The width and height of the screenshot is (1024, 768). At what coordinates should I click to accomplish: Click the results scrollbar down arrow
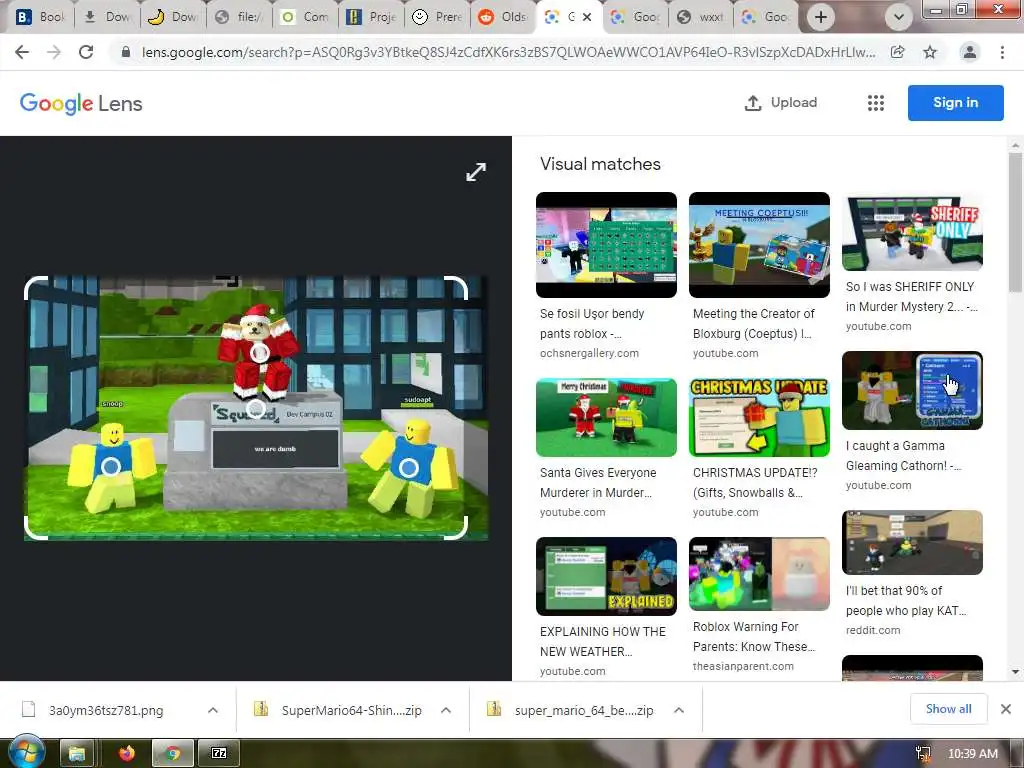click(1015, 671)
